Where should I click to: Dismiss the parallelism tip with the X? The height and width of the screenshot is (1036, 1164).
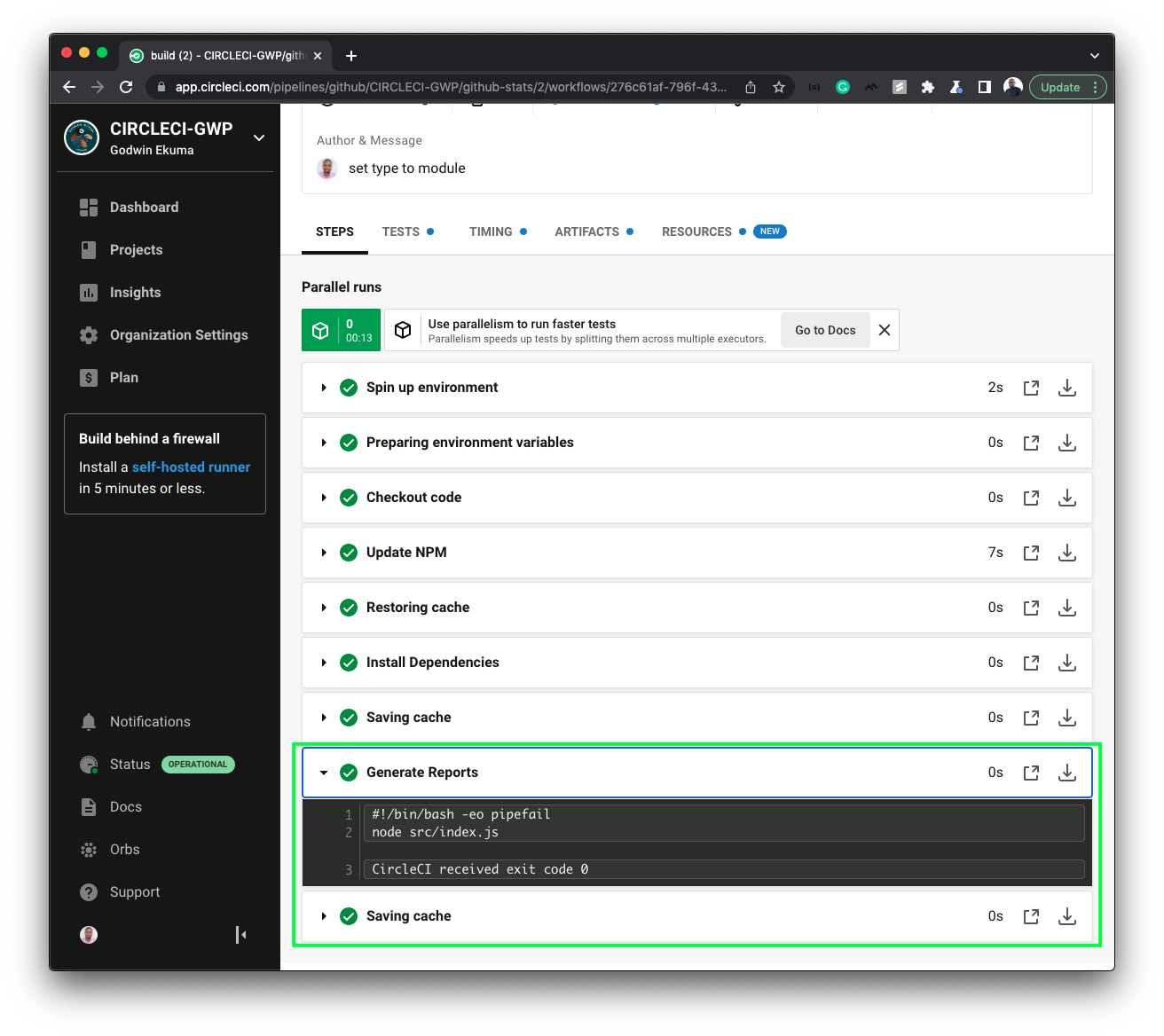coord(884,329)
